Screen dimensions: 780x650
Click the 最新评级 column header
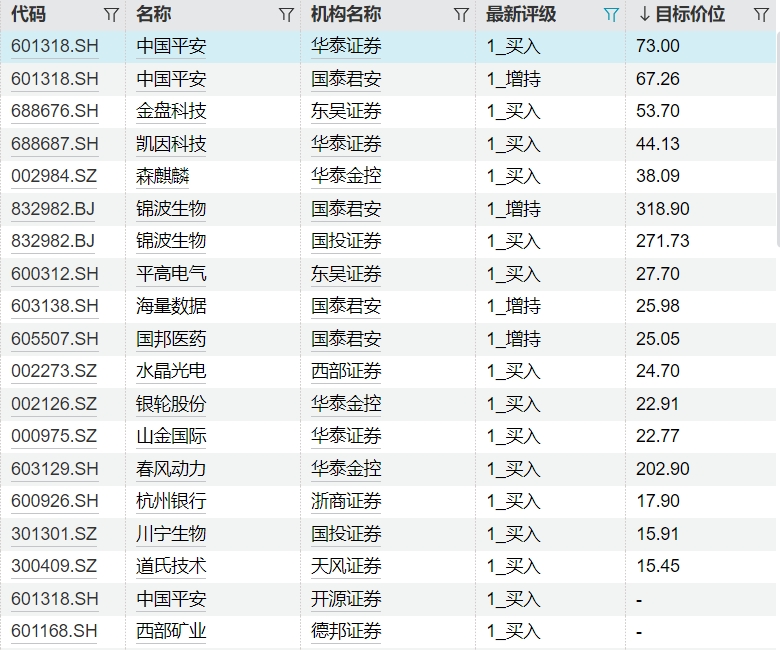pyautogui.click(x=521, y=15)
